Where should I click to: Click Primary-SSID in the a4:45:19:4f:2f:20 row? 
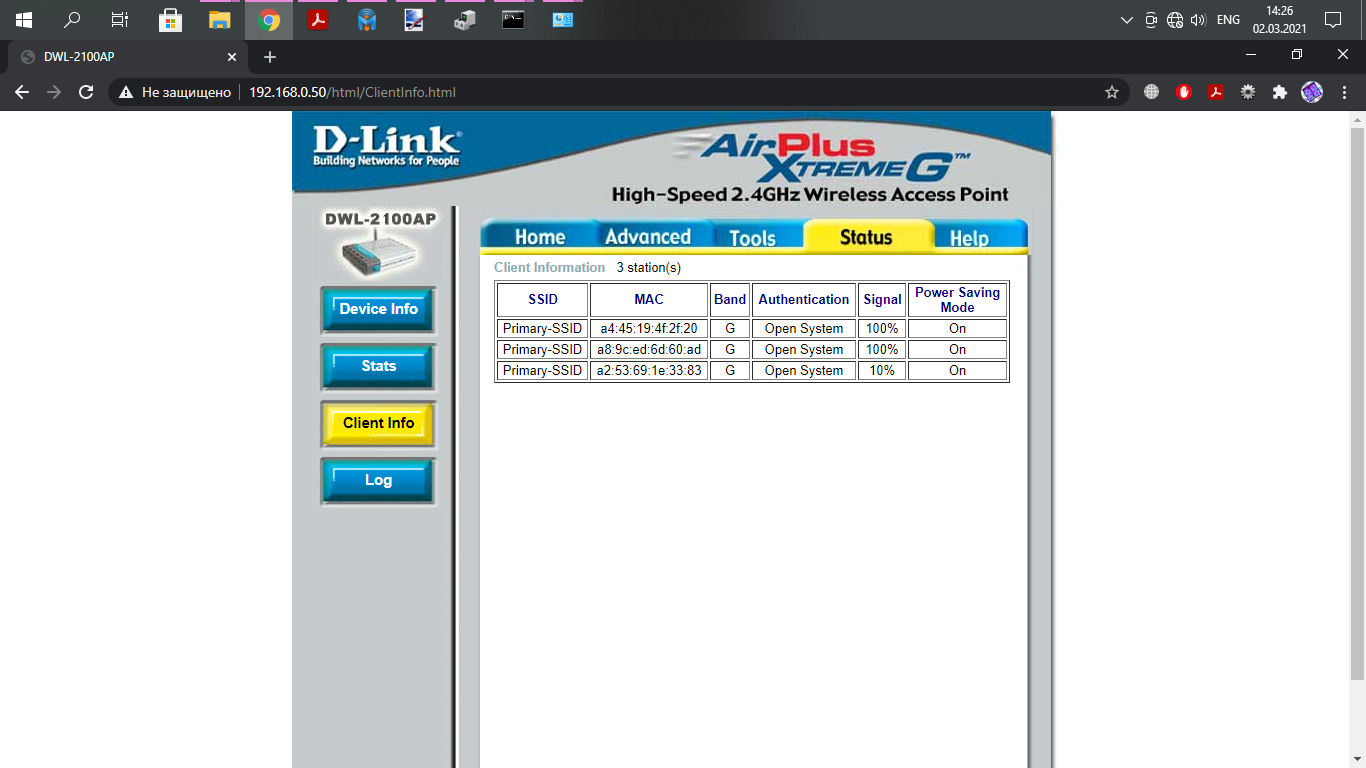click(x=542, y=328)
